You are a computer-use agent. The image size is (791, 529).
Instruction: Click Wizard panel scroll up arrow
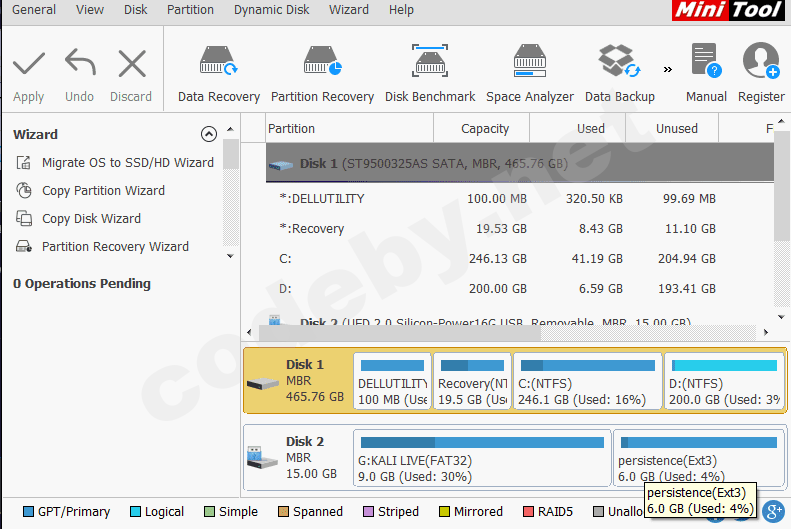(x=231, y=130)
